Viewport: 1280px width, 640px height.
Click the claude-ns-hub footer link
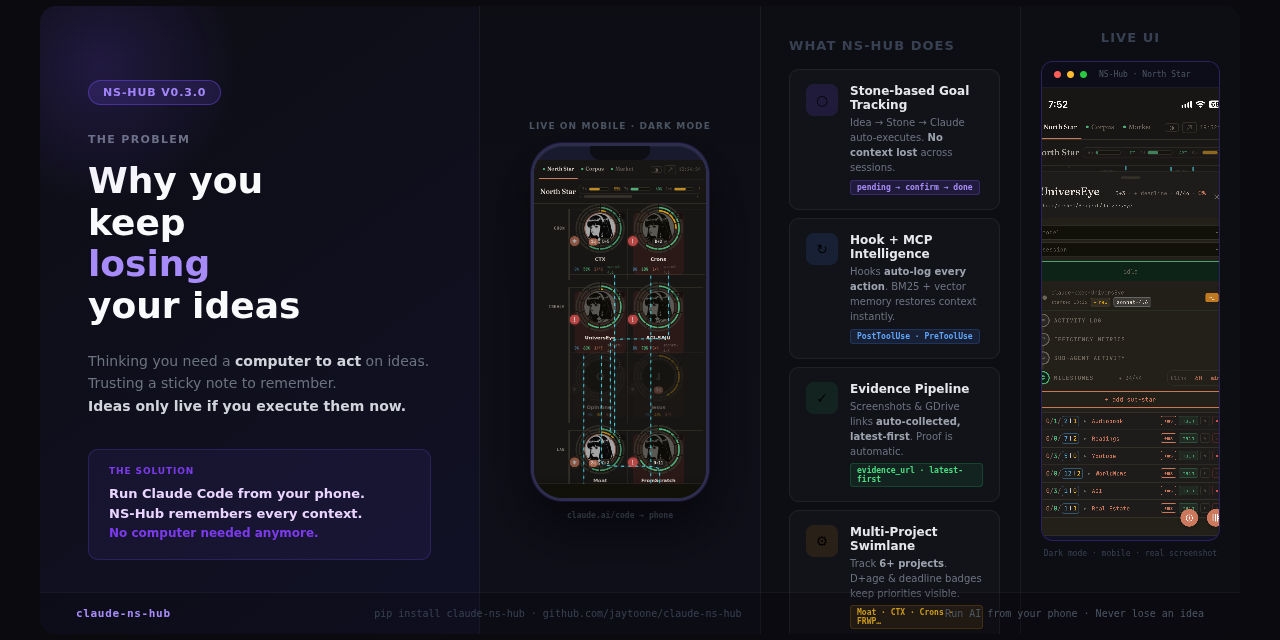[123, 613]
